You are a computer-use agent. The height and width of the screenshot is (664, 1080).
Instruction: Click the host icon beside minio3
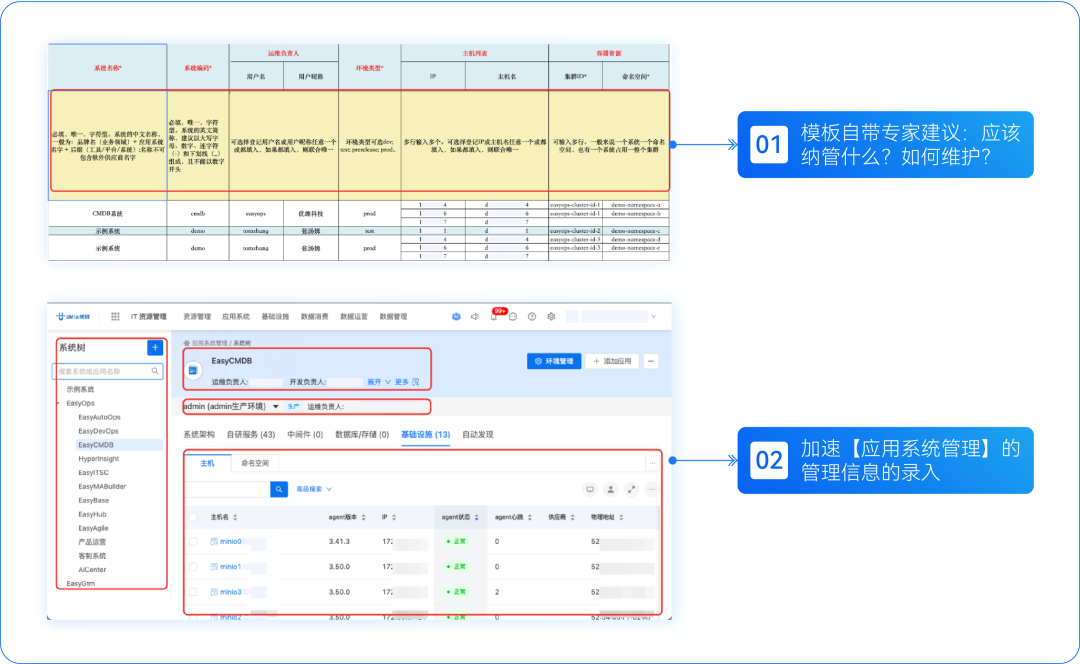[214, 592]
